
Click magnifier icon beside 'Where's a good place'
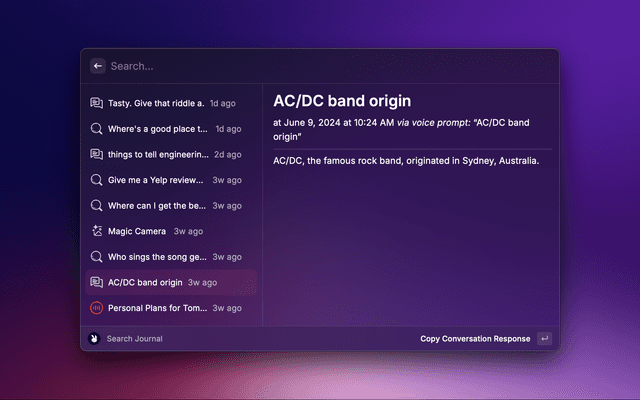pos(97,129)
